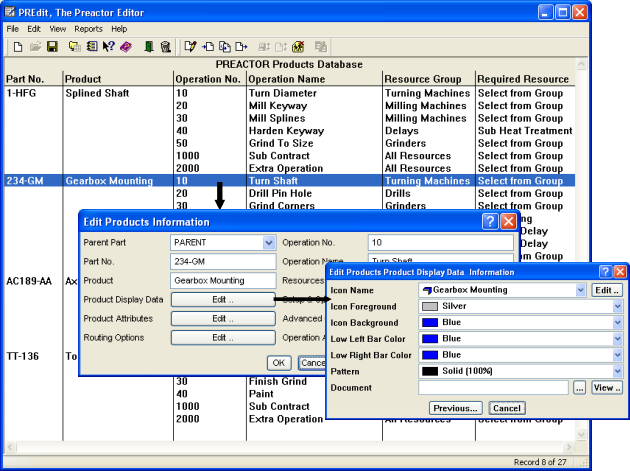Image resolution: width=630 pixels, height=471 pixels.
Task: Click Edit button for Routing Options
Action: 223,338
